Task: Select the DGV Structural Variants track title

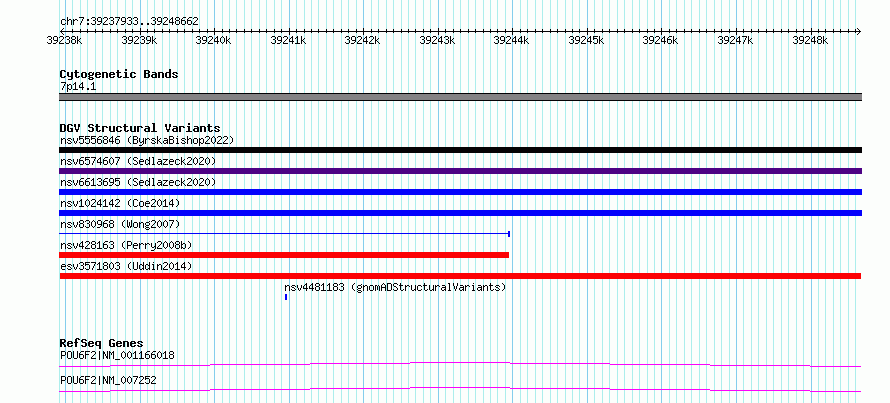Action: [140, 128]
